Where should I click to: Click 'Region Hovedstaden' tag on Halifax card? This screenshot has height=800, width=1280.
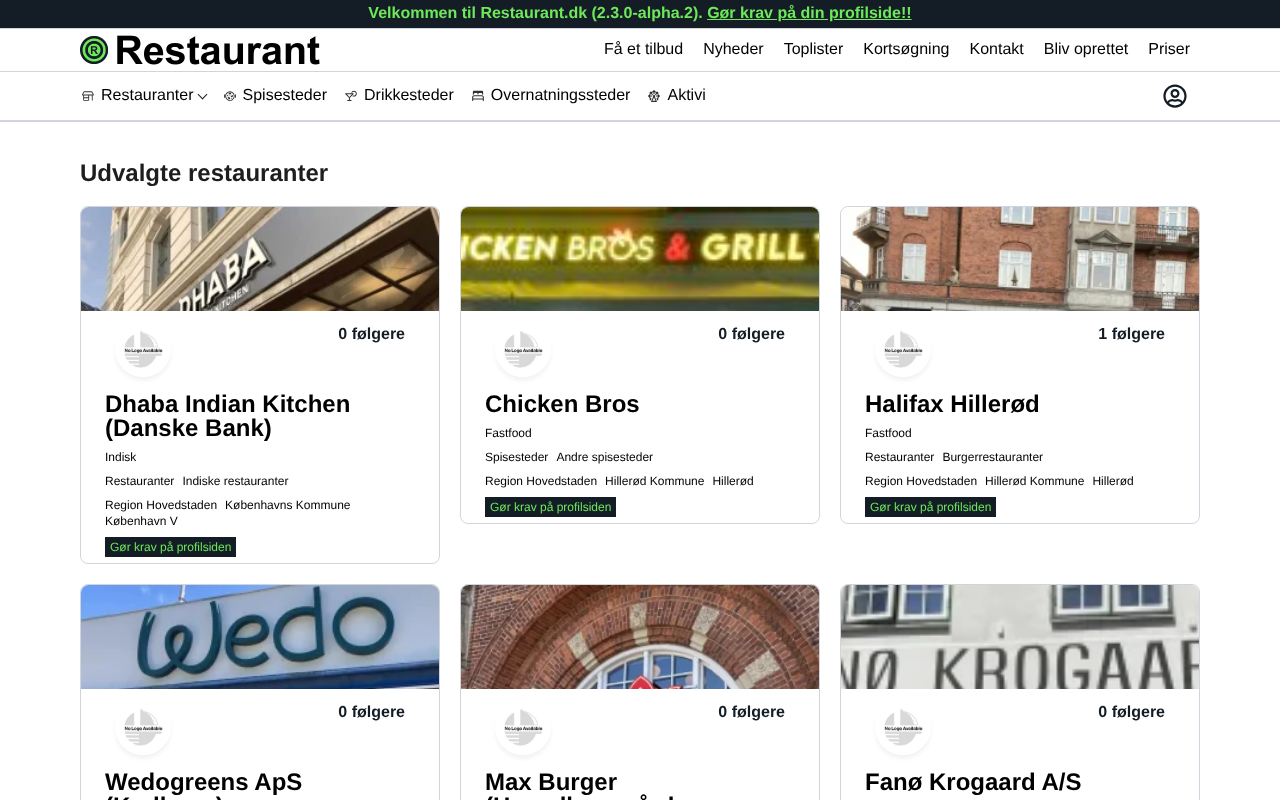pyautogui.click(x=921, y=481)
